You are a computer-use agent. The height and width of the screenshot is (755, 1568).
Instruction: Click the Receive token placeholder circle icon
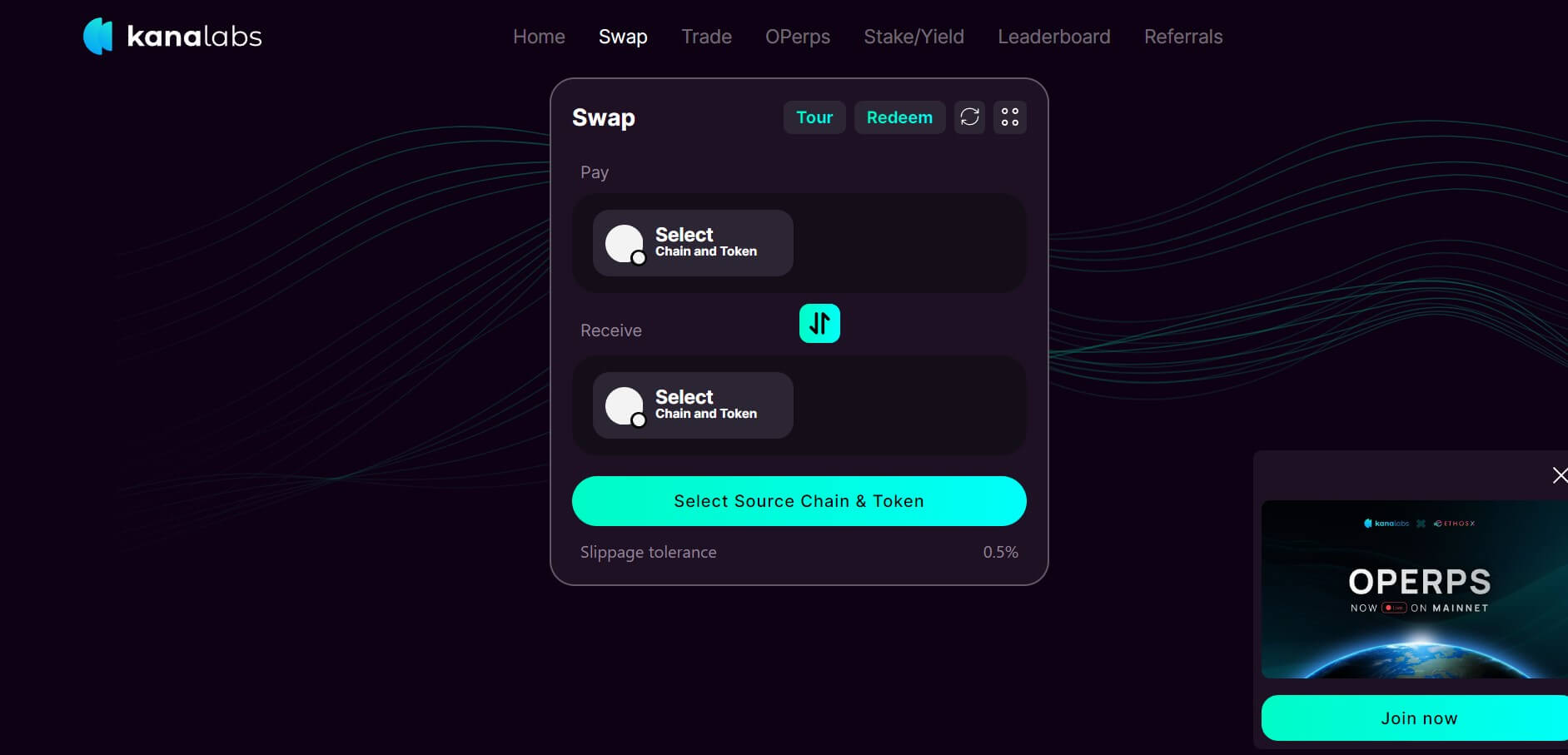[x=625, y=406]
